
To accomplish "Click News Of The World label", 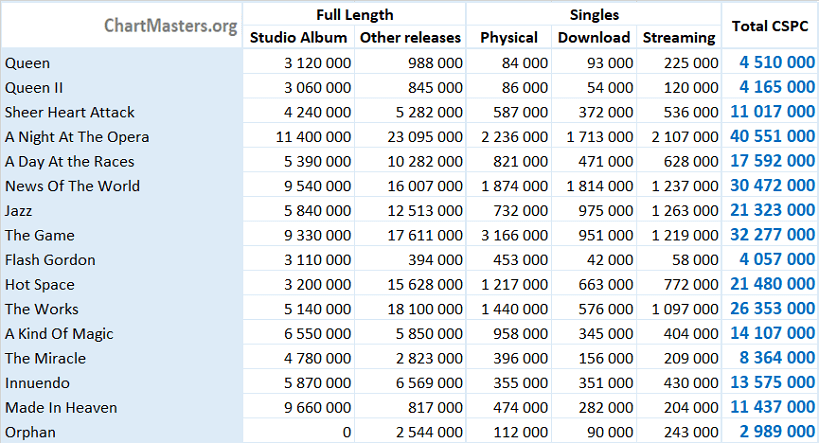I will pos(72,186).
